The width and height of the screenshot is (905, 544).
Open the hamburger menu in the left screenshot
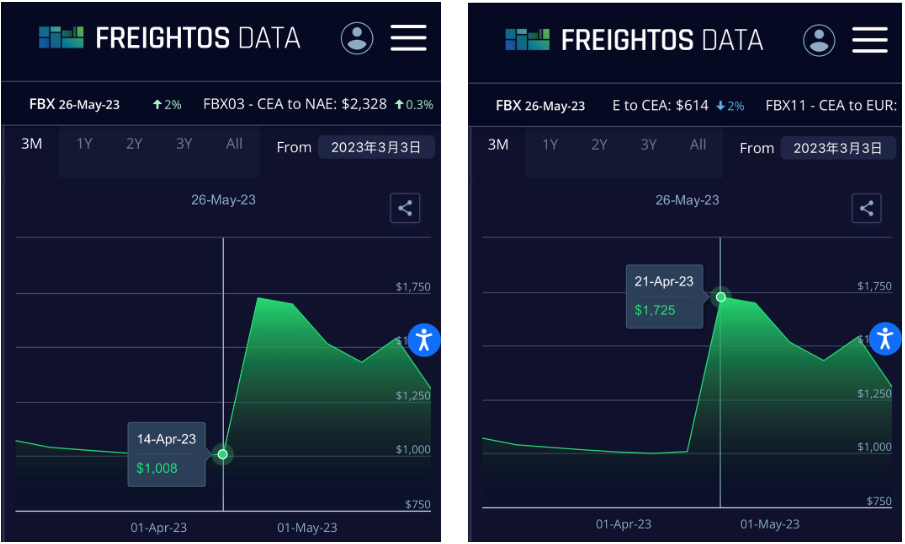pos(408,38)
